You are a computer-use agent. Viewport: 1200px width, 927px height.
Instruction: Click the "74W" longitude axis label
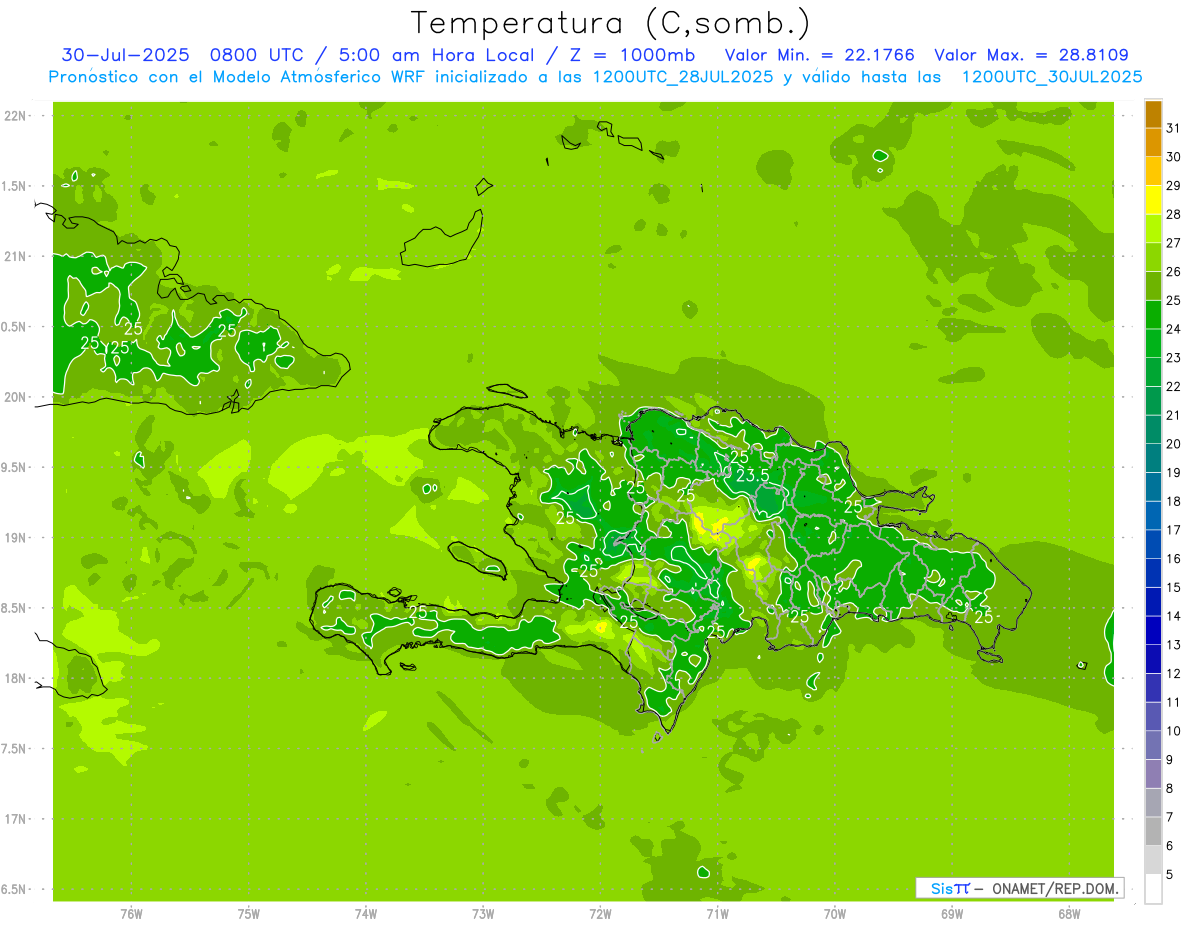365,913
